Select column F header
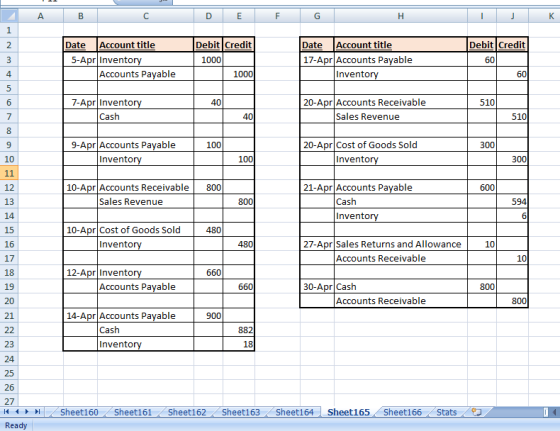Image resolution: width=560 pixels, height=431 pixels. 278,16
